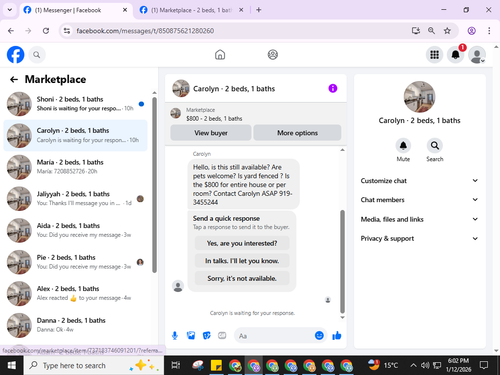The width and height of the screenshot is (500, 375).
Task: Open Alex - 2 beds, 1 baths conversation
Action: (x=75, y=293)
